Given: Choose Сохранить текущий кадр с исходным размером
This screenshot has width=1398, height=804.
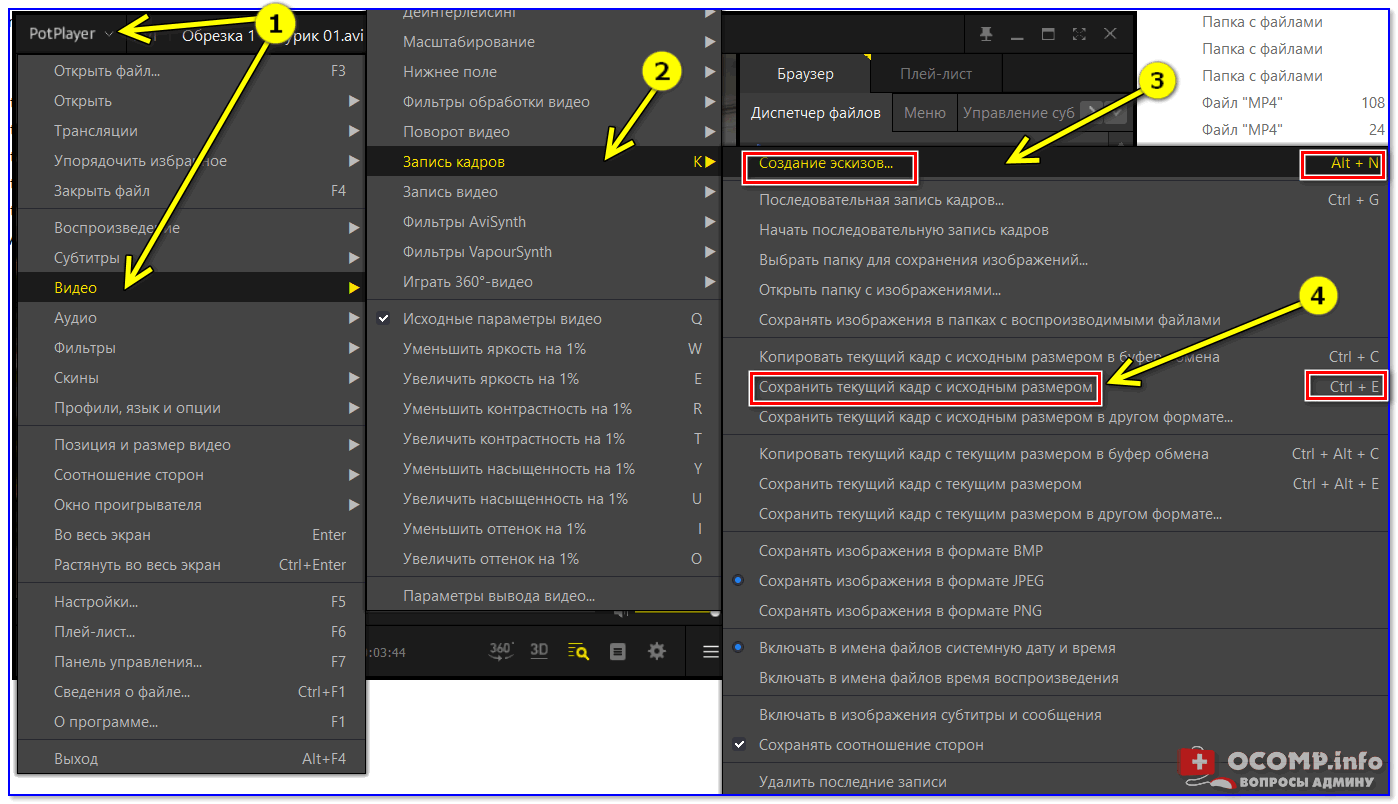Looking at the screenshot, I should 925,387.
